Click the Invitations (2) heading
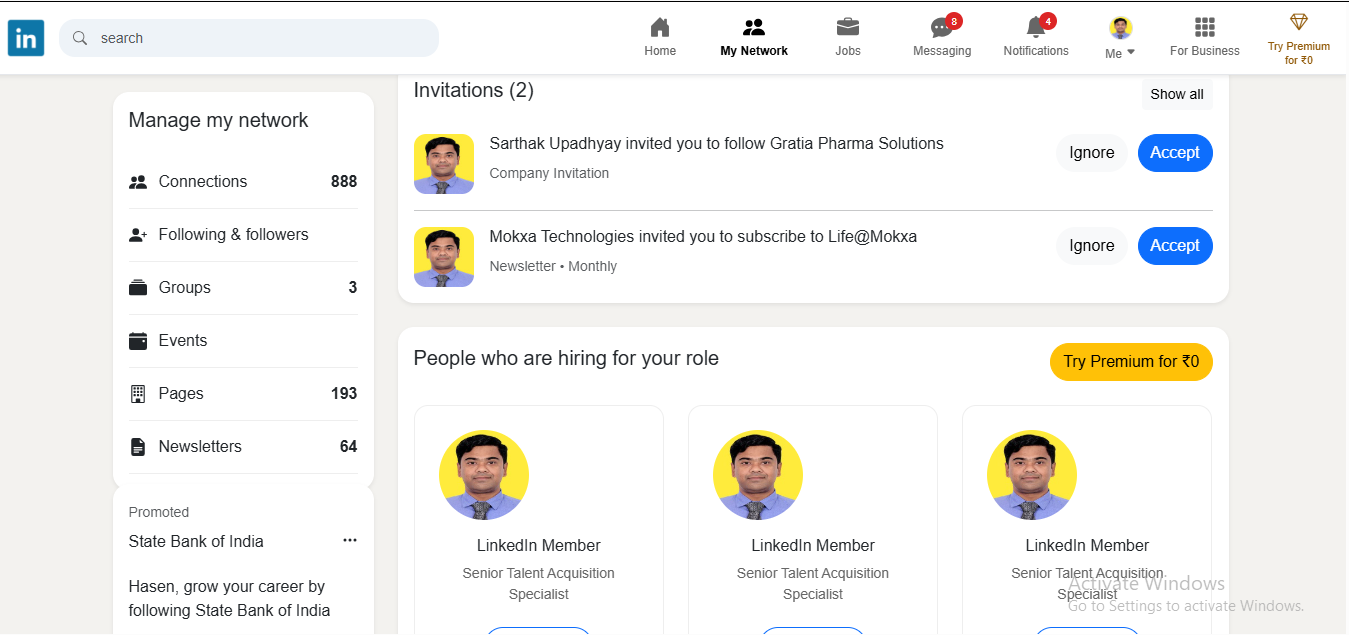The width and height of the screenshot is (1349, 635). coord(474,91)
